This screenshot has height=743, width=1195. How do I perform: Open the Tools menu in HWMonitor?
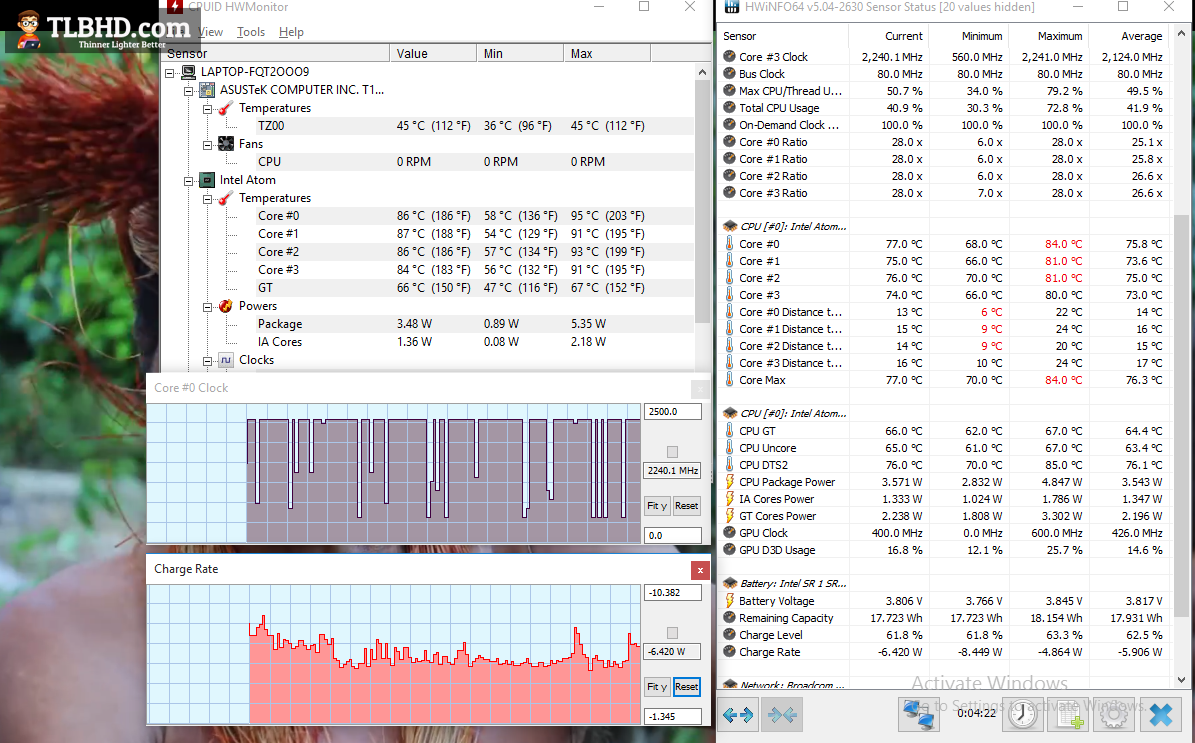coord(251,32)
